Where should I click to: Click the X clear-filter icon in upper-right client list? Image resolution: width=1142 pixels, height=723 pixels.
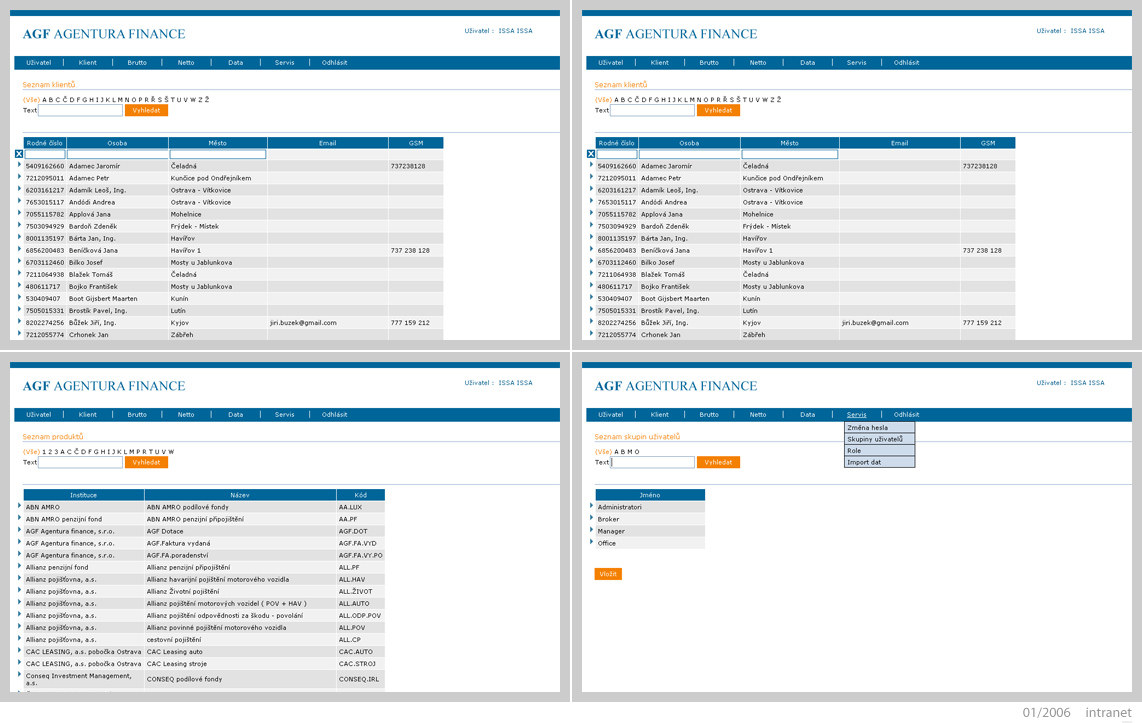(591, 154)
